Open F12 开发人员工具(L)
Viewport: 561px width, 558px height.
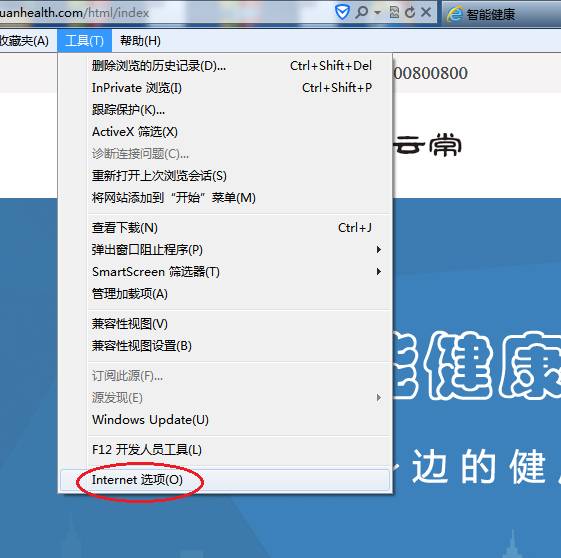(225, 450)
